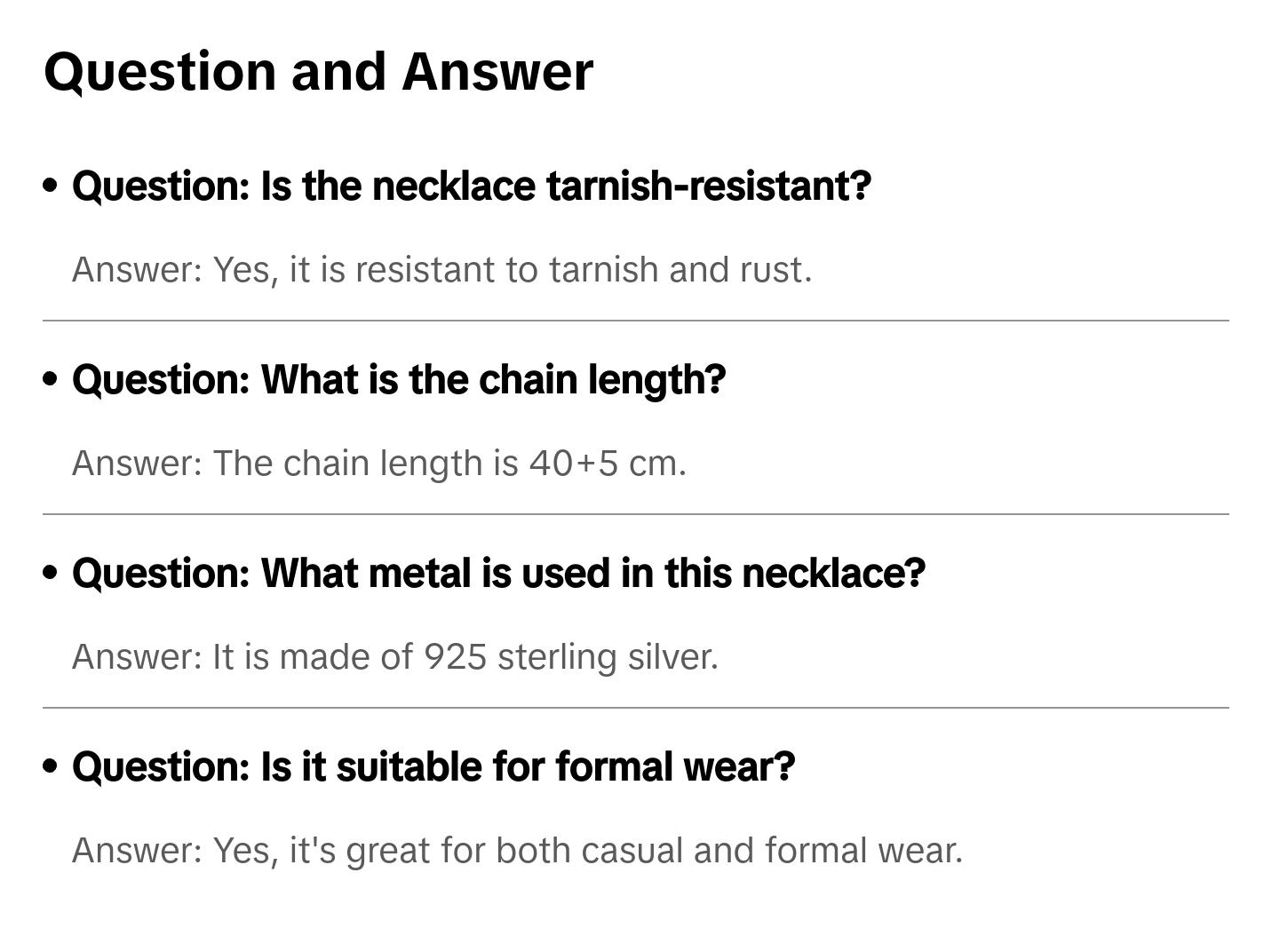Click the "Question and Answer" heading
1272x952 pixels.
pyautogui.click(x=318, y=72)
